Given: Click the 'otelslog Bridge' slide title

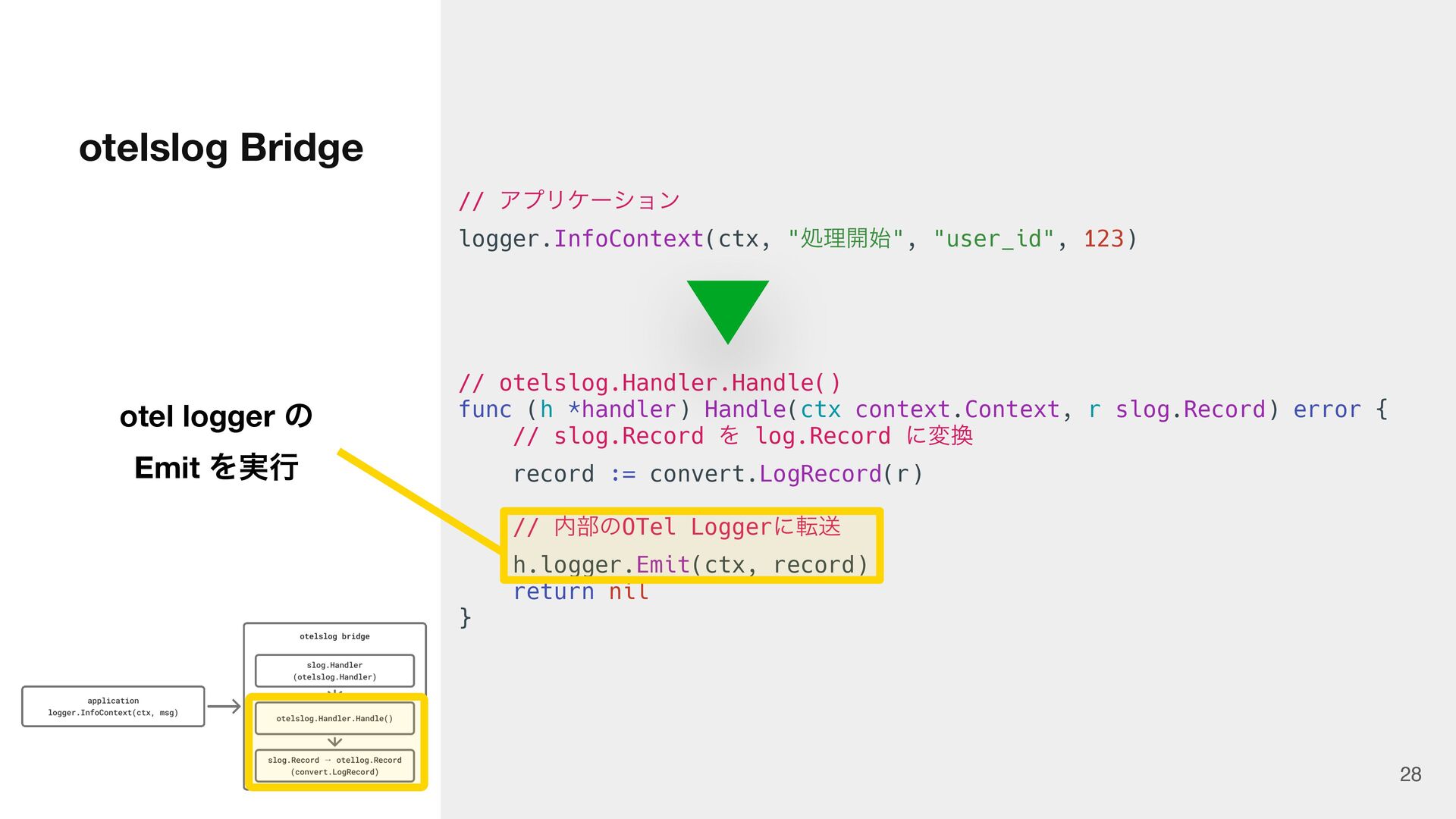Looking at the screenshot, I should coord(221,147).
